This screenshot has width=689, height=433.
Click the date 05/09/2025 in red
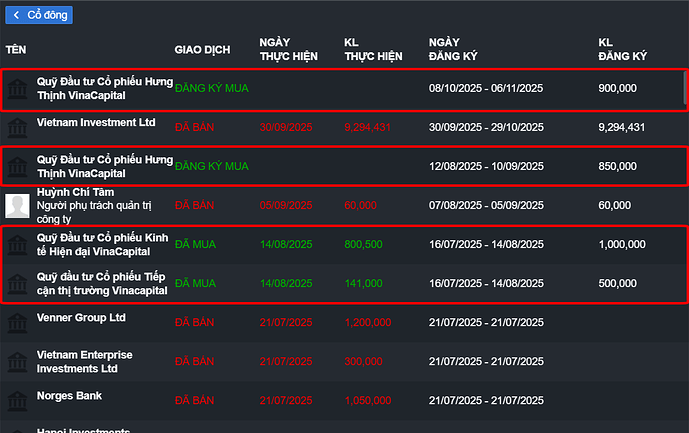click(x=286, y=205)
